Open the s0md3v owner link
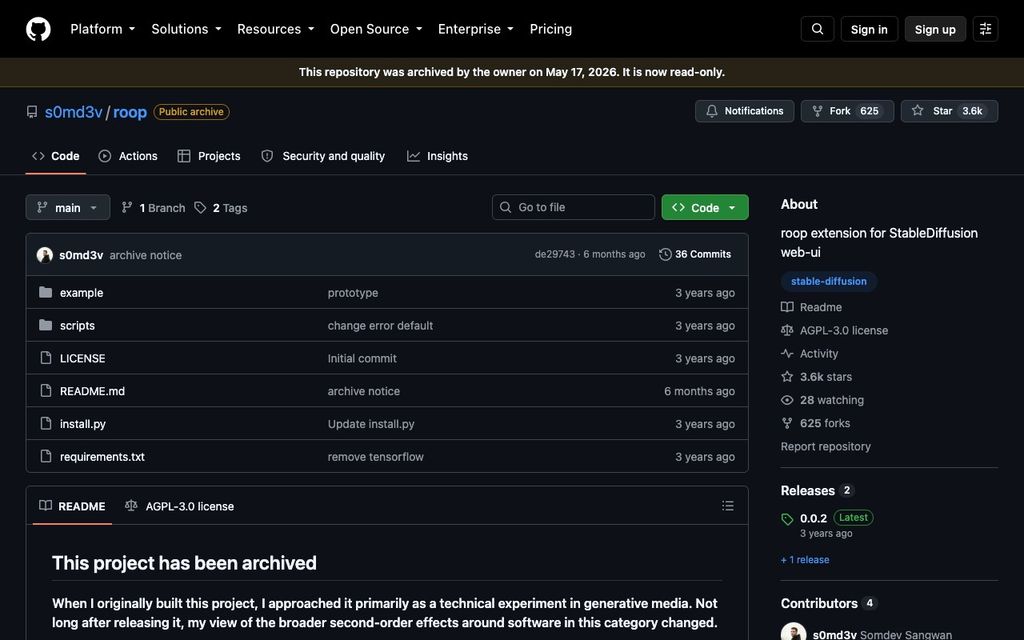The height and width of the screenshot is (640, 1024). 73,112
